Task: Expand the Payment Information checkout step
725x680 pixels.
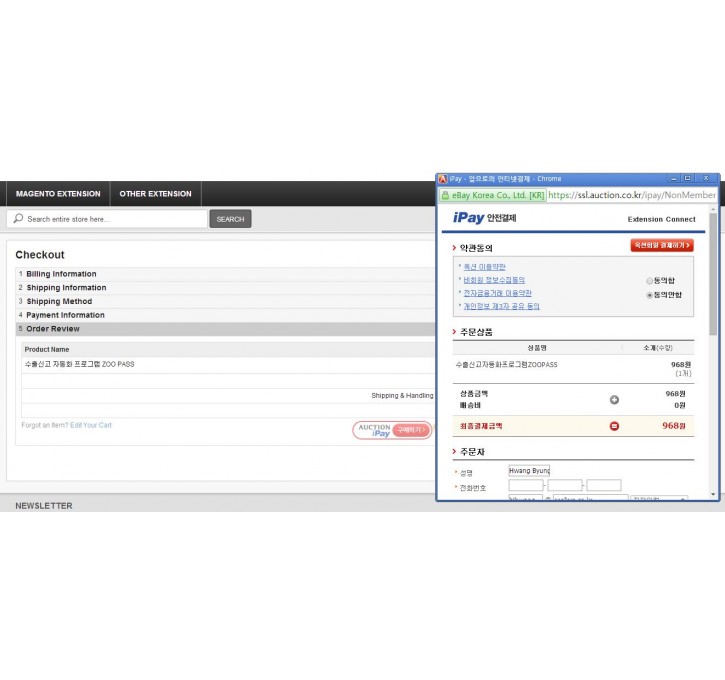Action: point(65,315)
